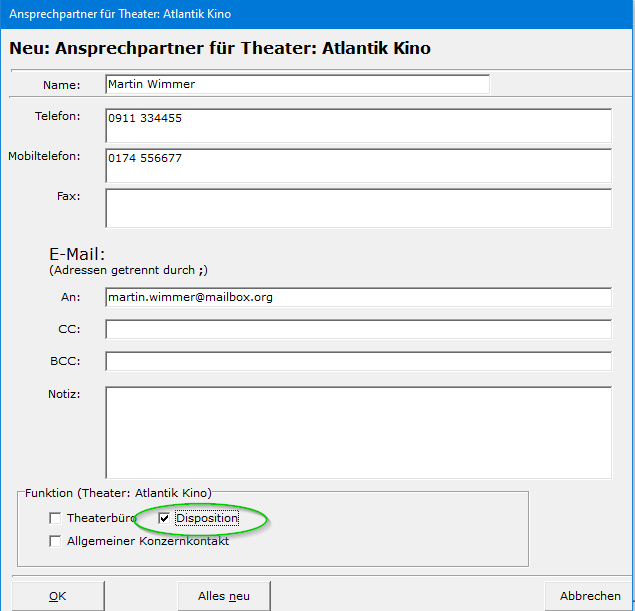This screenshot has width=635, height=611.
Task: Click the CC e-mail field
Action: (x=358, y=329)
